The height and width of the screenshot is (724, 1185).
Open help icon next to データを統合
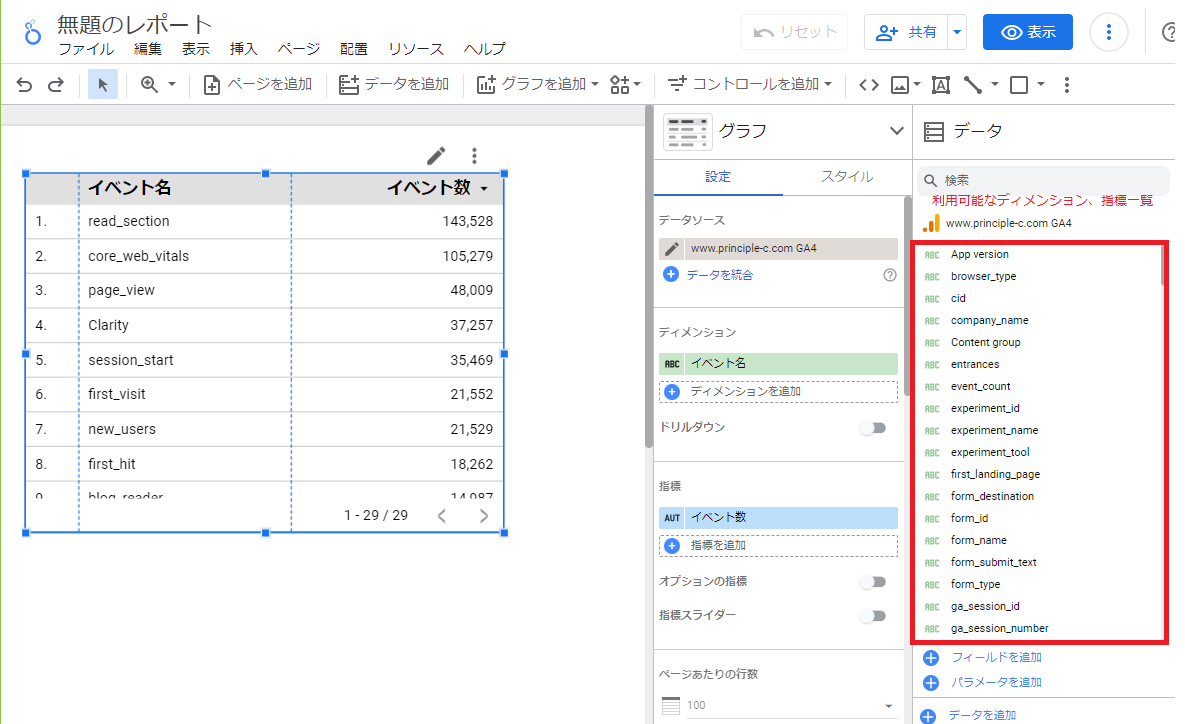[890, 274]
